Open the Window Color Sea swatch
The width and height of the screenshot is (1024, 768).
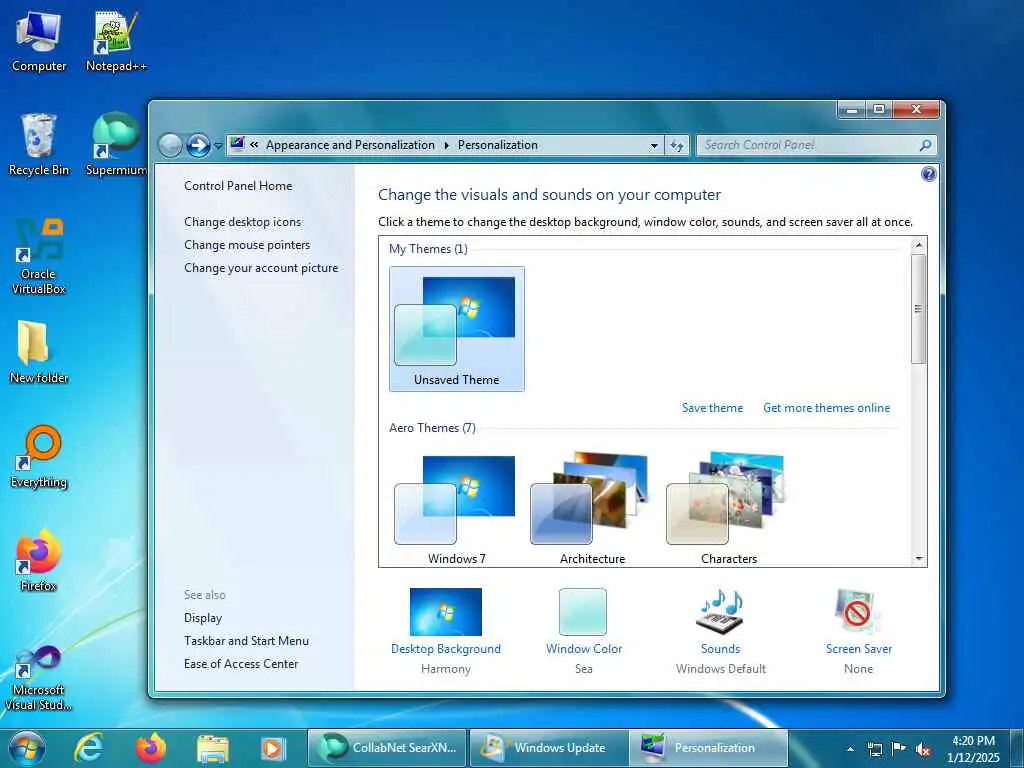pos(583,612)
